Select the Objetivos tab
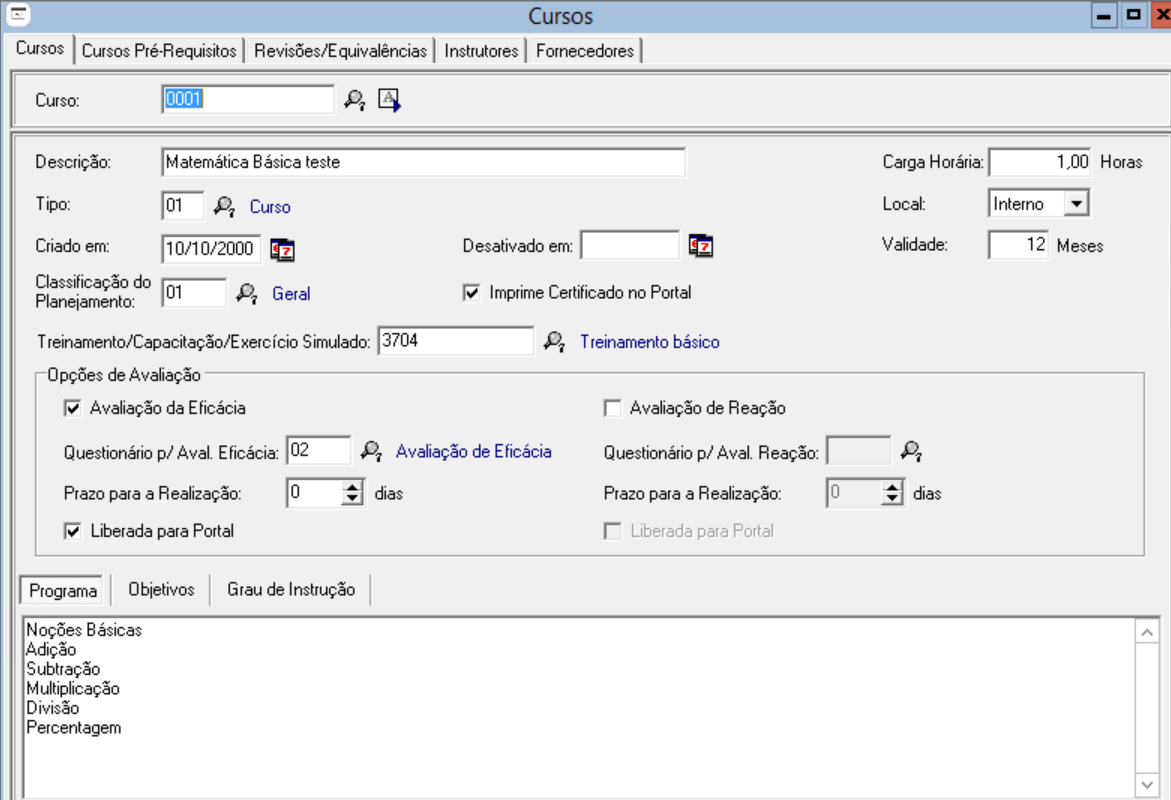Viewport: 1171px width, 800px height. [x=161, y=589]
